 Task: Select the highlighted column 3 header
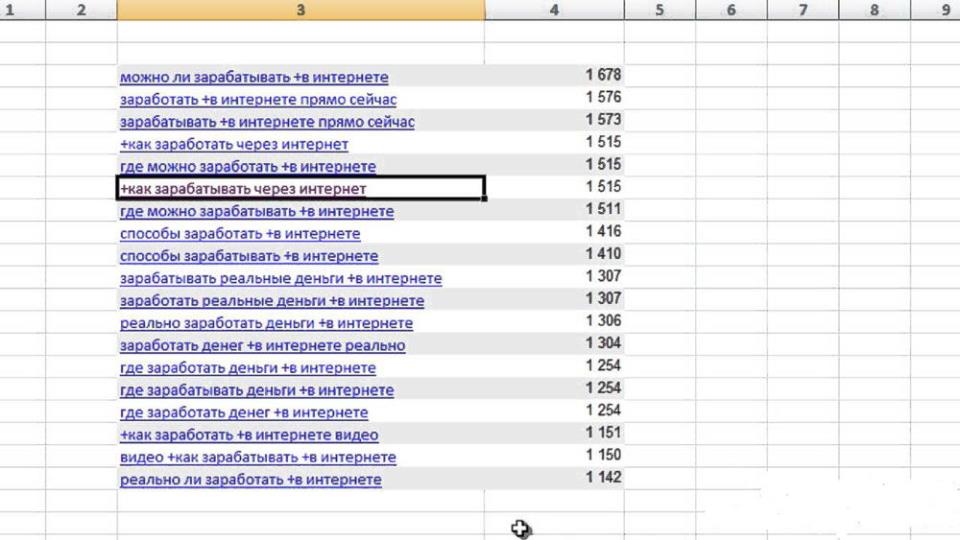tap(300, 10)
